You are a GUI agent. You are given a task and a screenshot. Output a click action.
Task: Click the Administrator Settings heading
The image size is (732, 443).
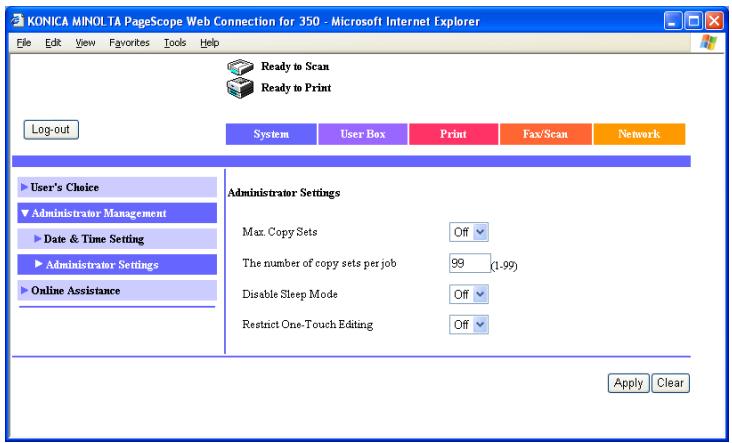click(x=284, y=193)
